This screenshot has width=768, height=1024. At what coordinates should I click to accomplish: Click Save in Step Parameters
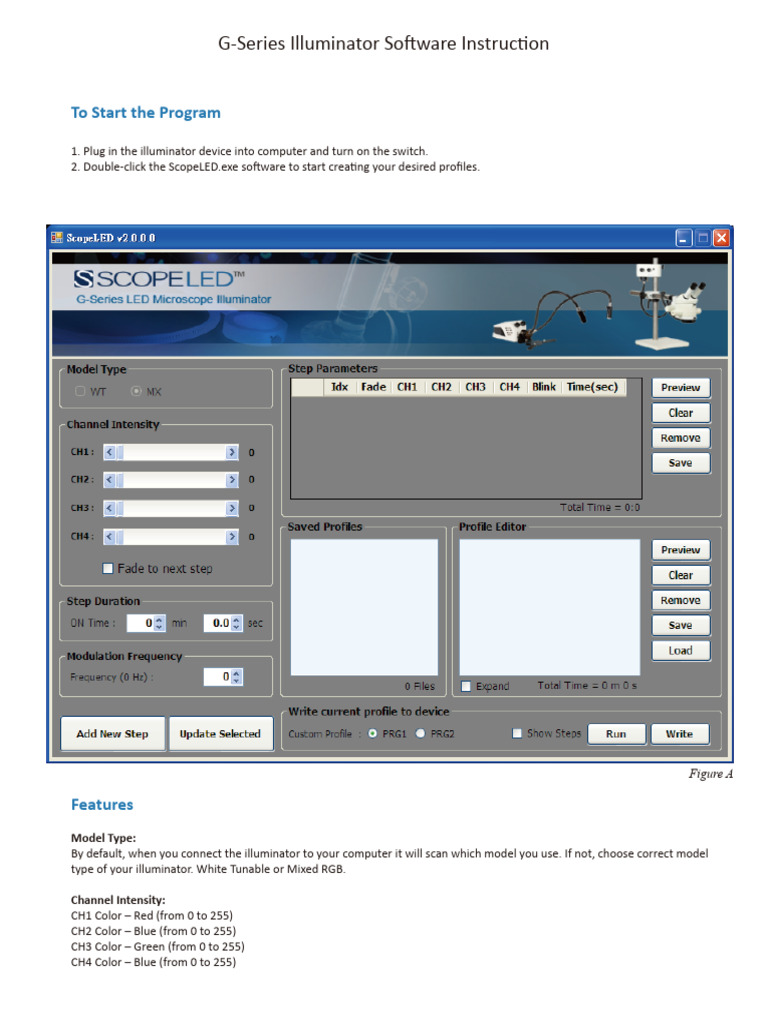point(680,463)
